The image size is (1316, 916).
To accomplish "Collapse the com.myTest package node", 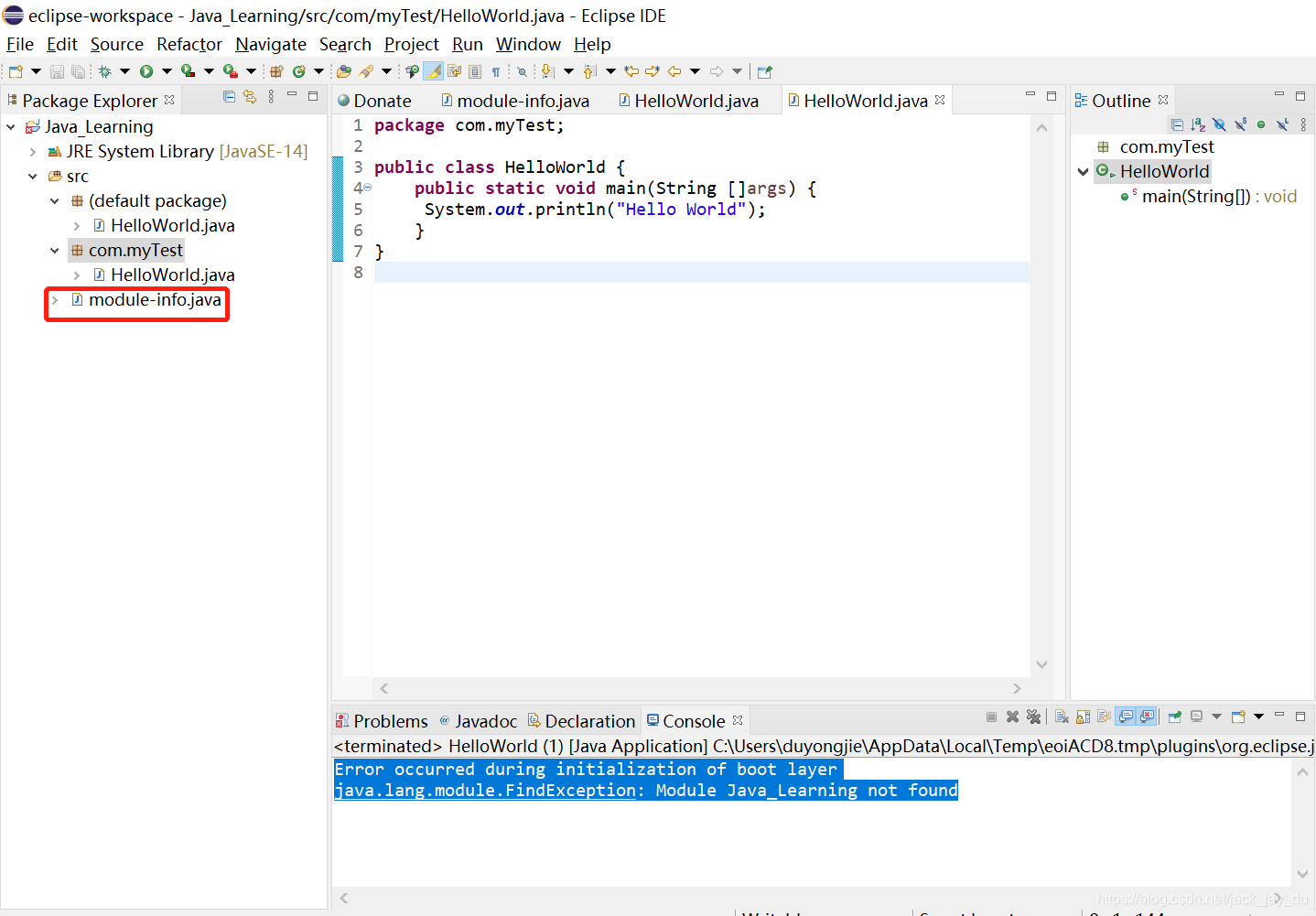I will point(55,251).
